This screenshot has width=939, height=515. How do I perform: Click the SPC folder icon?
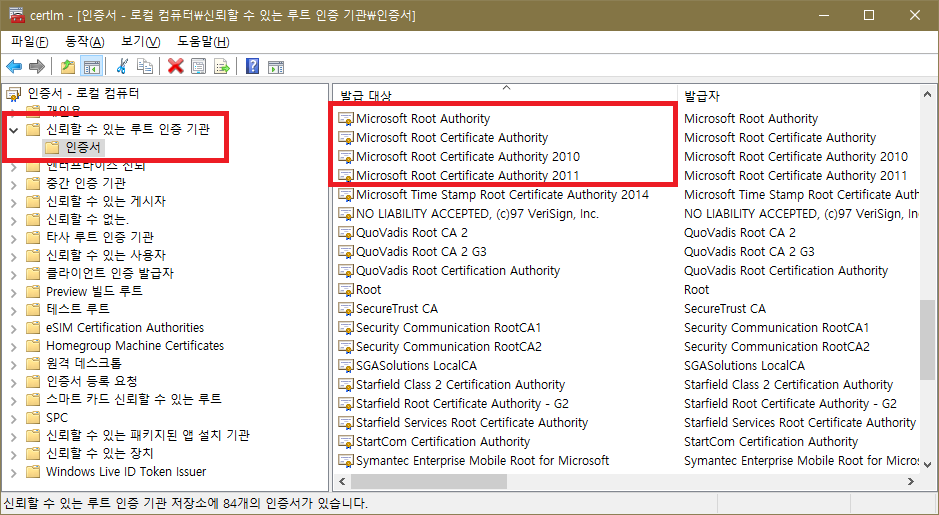pyautogui.click(x=34, y=417)
